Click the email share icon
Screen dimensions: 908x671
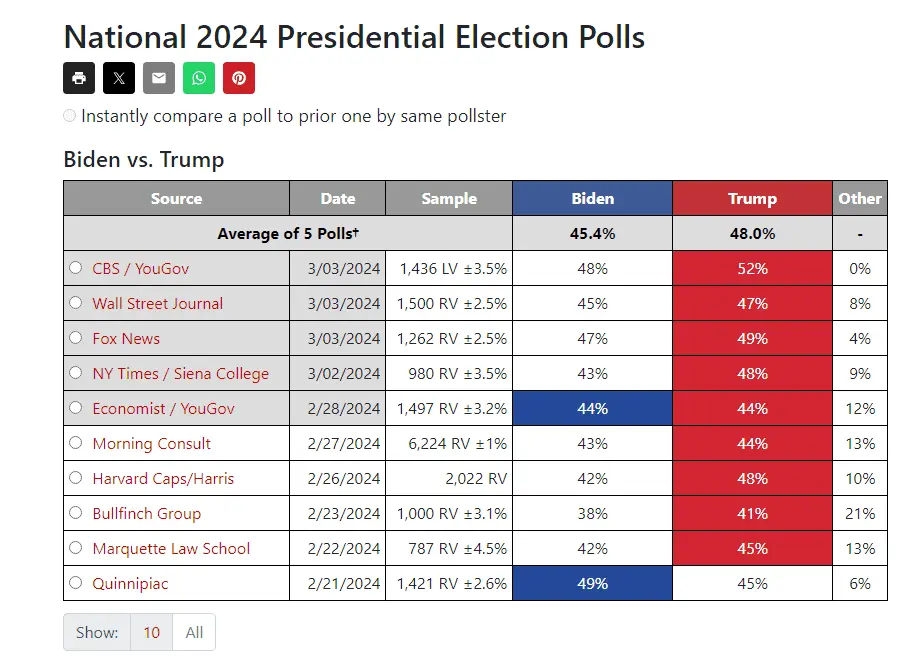(159, 78)
